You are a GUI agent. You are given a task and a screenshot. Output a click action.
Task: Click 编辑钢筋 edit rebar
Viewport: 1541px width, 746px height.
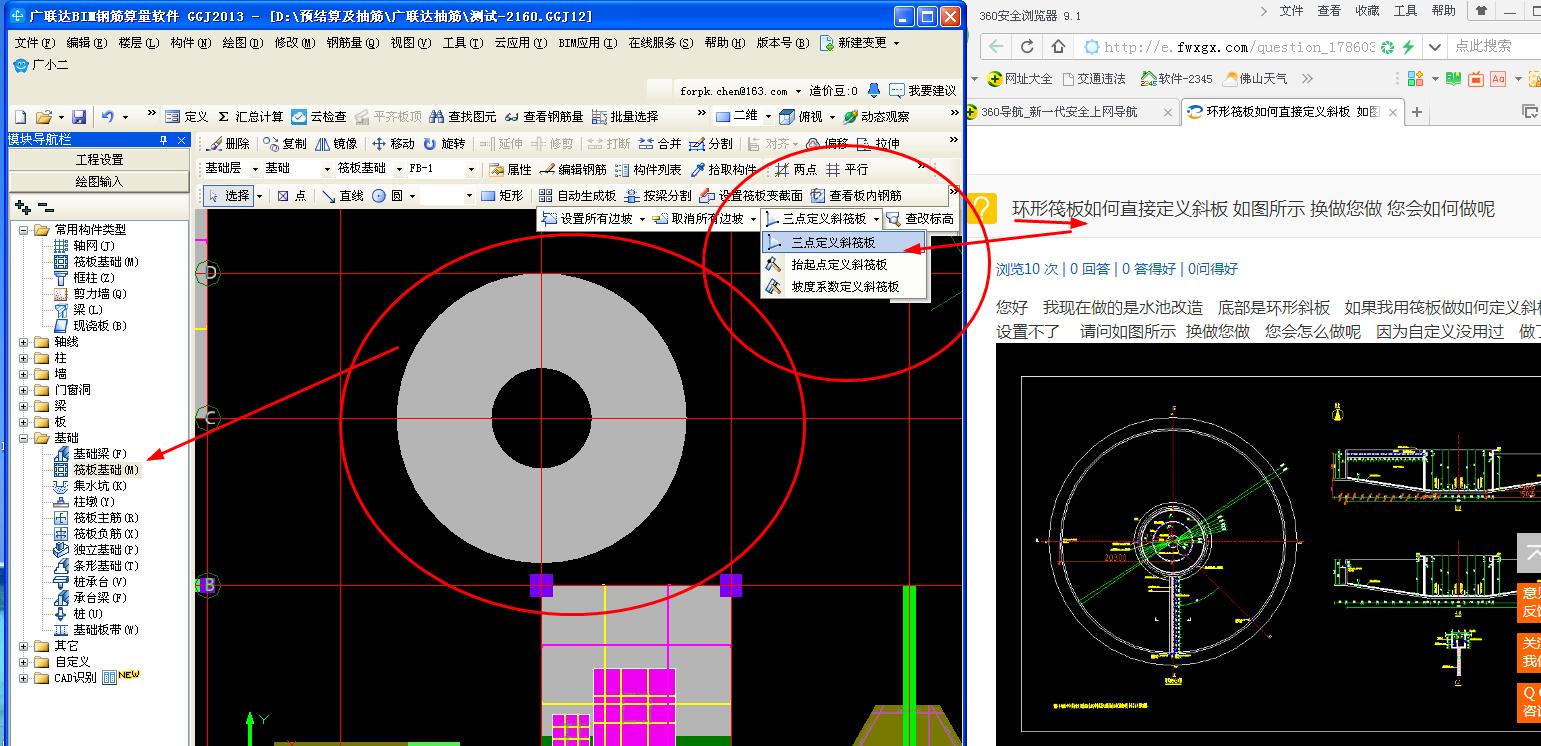point(573,170)
